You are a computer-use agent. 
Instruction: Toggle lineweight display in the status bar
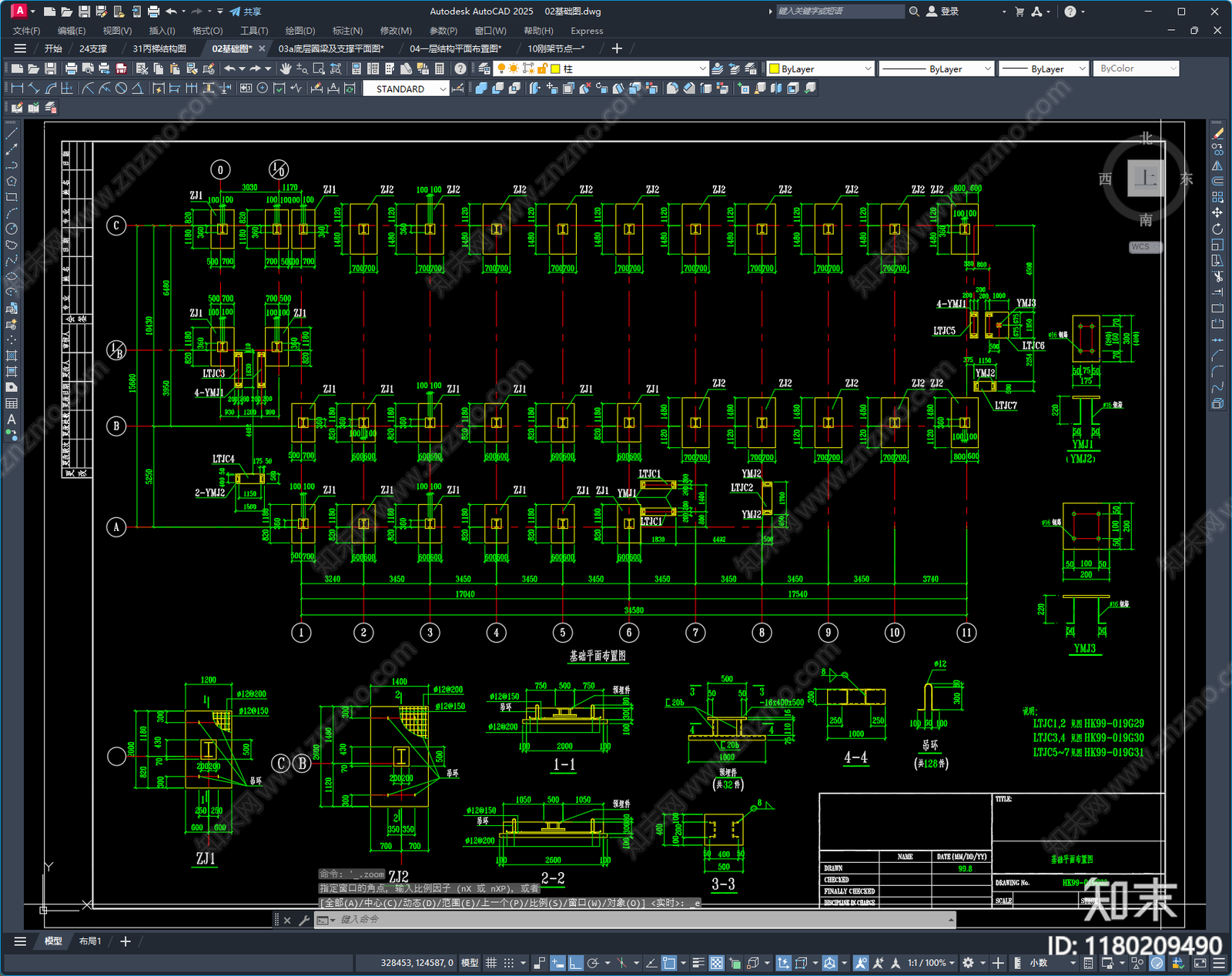coord(698,963)
